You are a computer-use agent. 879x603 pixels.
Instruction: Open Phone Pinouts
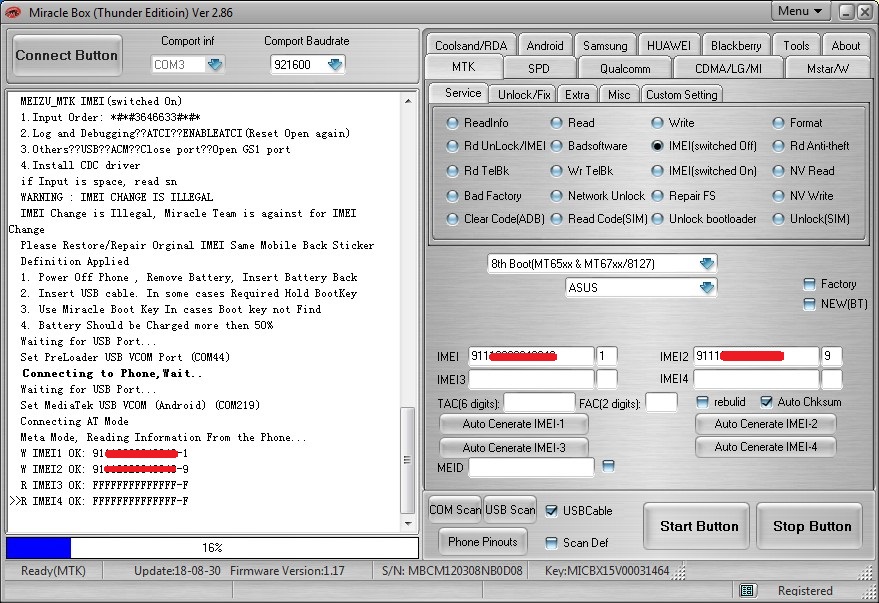tap(483, 541)
